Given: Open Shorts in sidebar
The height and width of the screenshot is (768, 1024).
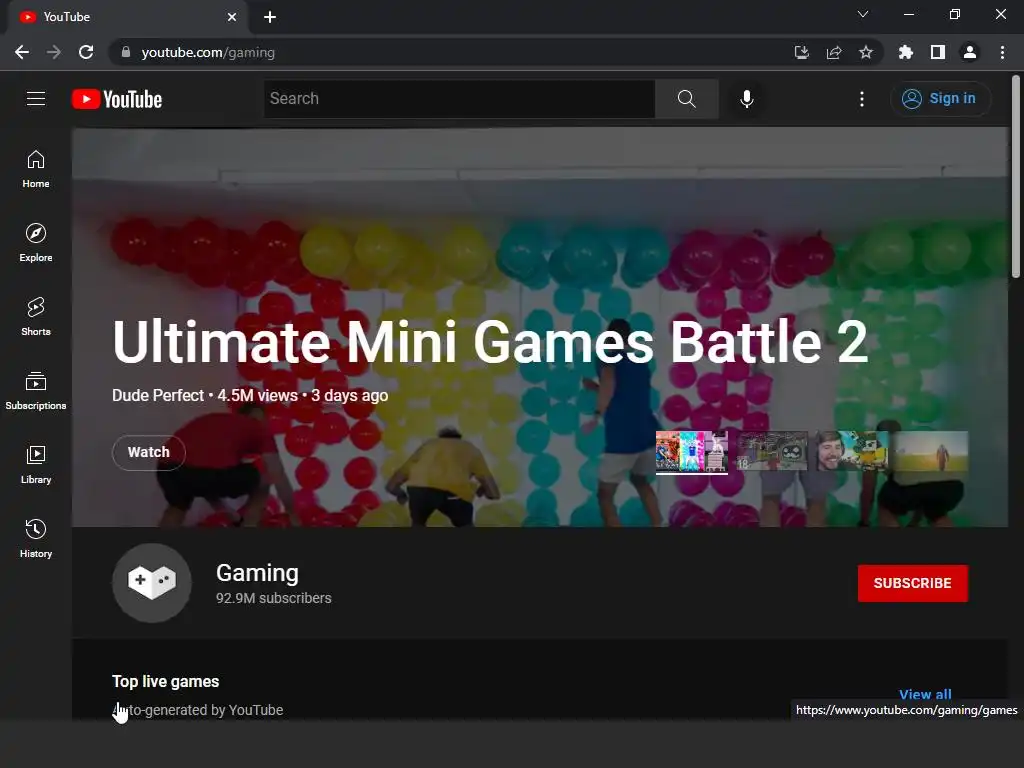Looking at the screenshot, I should click(36, 317).
